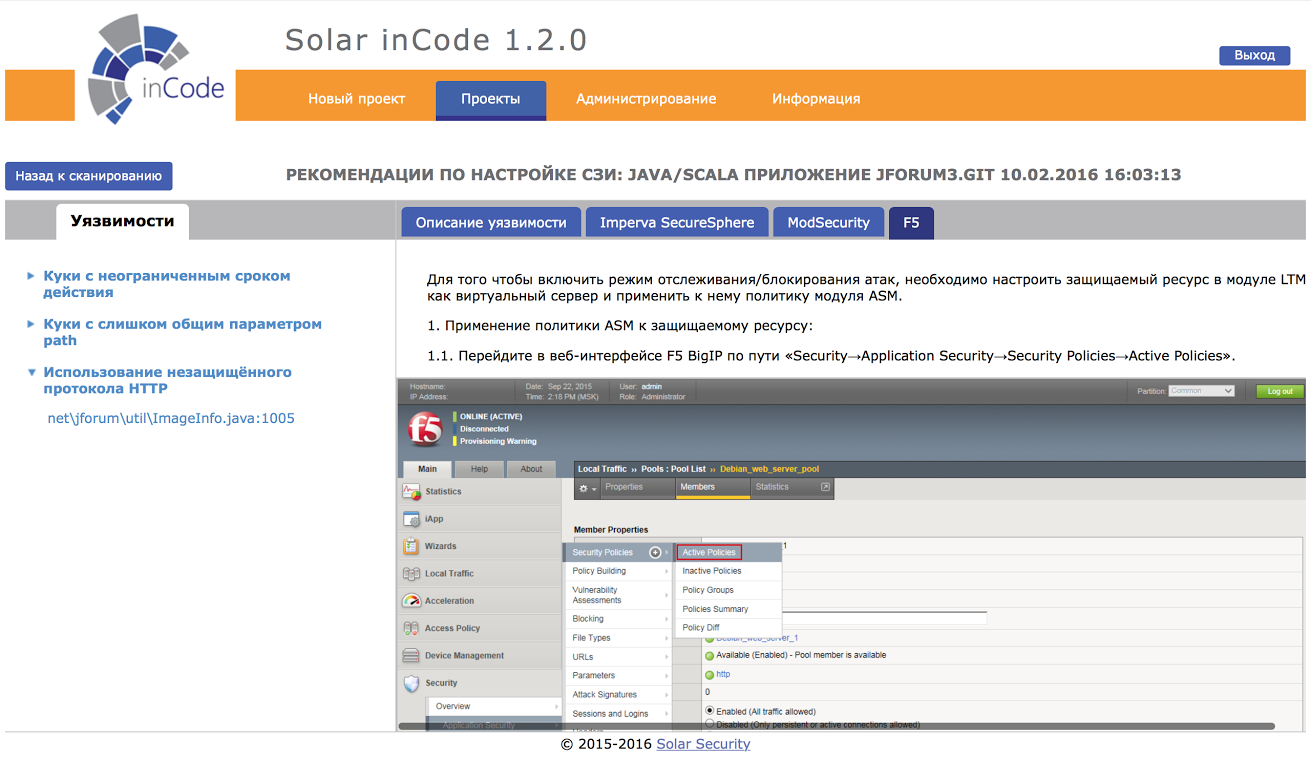Screen dimensions: 1311x758
Task: Open the Attack Signatures submenu
Action: point(618,695)
